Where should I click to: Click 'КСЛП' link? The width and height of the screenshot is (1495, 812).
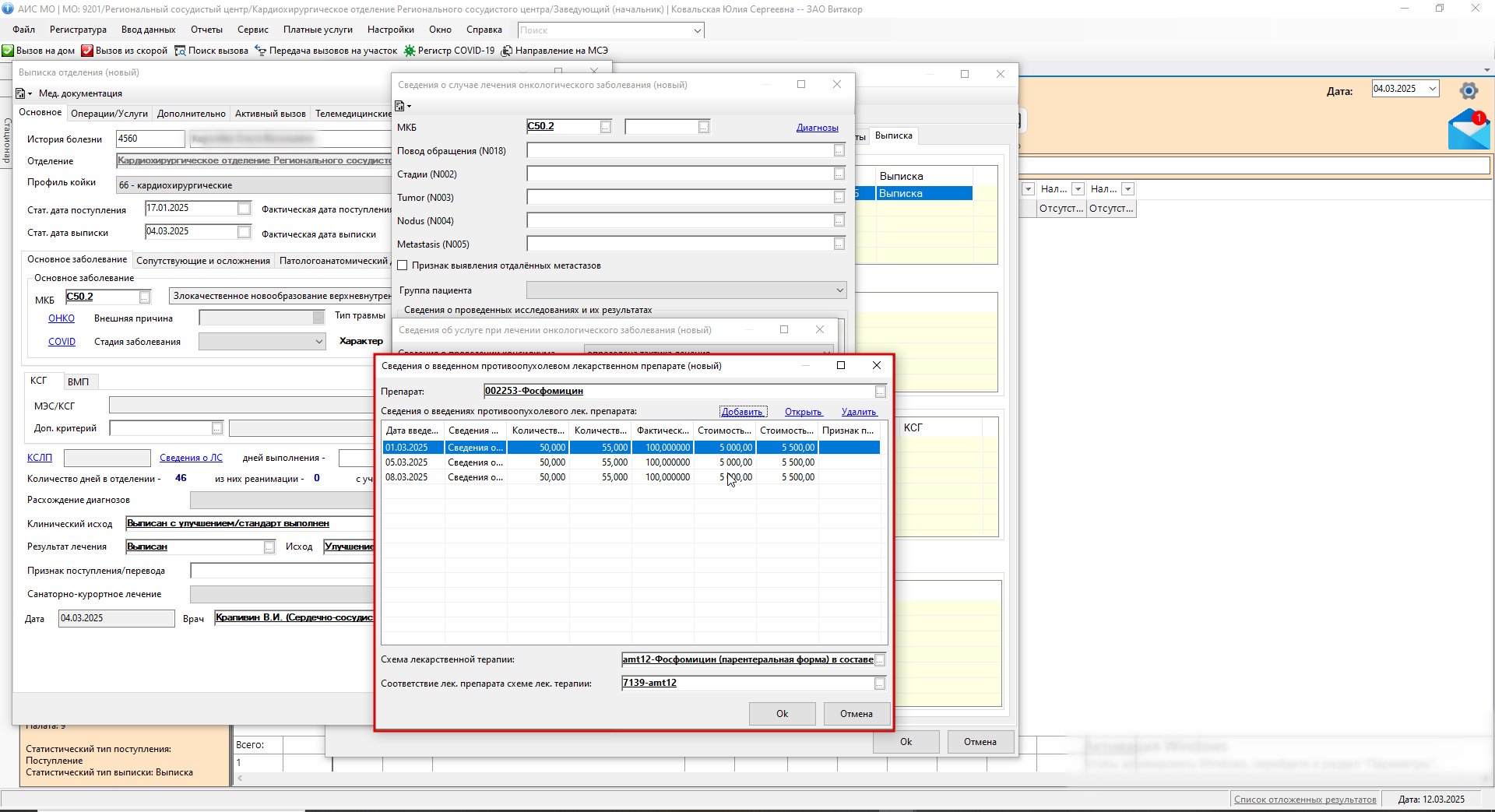pyautogui.click(x=40, y=458)
